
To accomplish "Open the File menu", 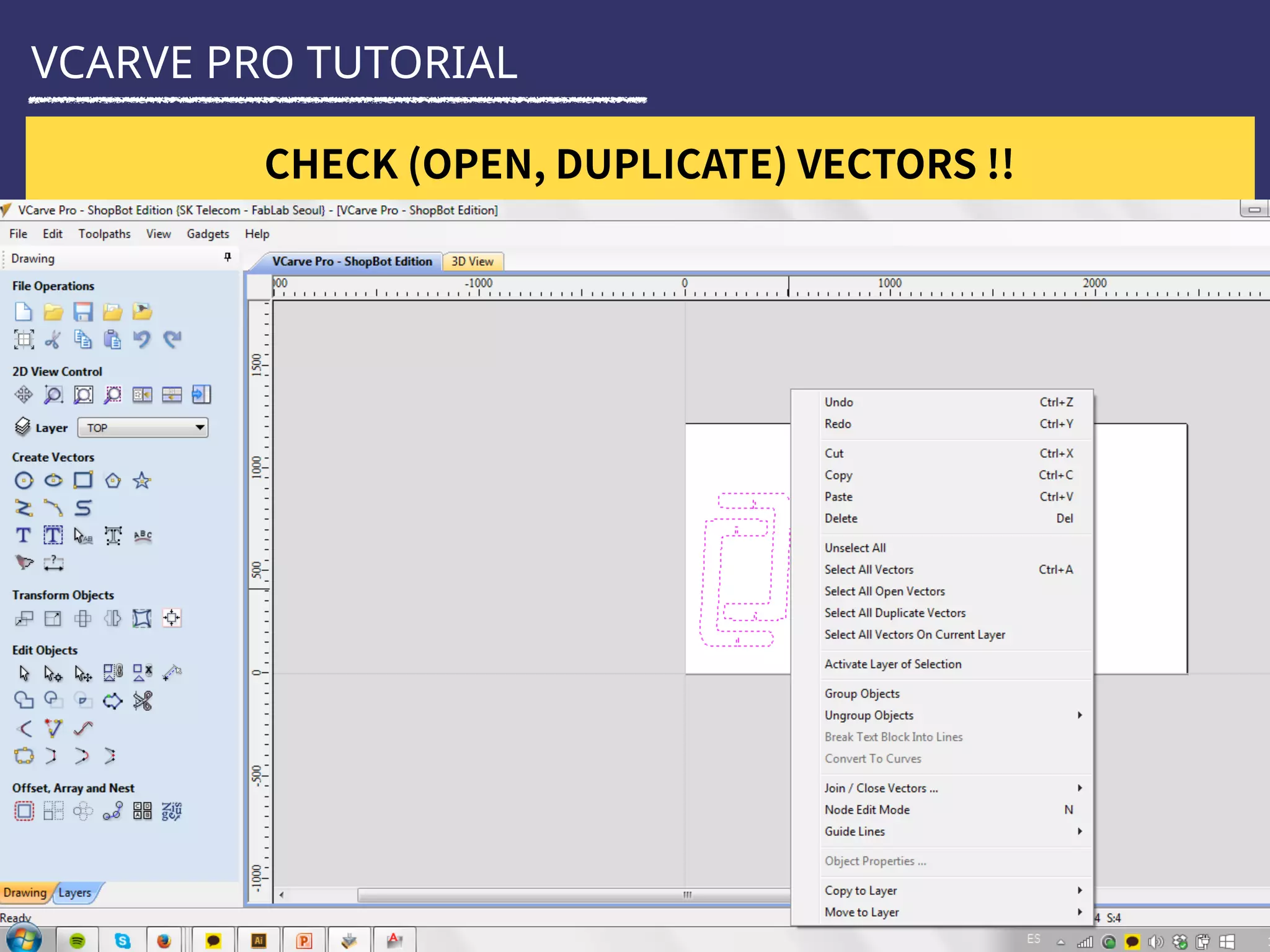I will coord(18,234).
